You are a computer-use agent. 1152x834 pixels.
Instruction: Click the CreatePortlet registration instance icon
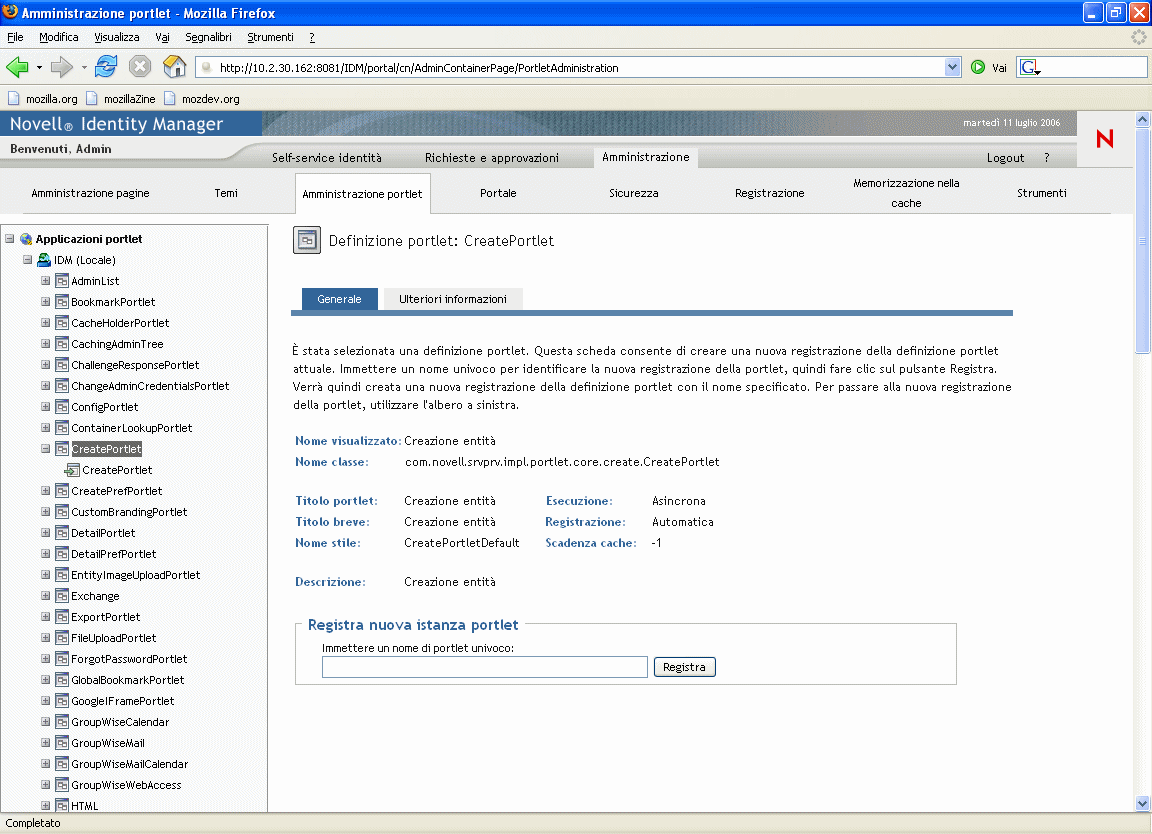point(72,470)
